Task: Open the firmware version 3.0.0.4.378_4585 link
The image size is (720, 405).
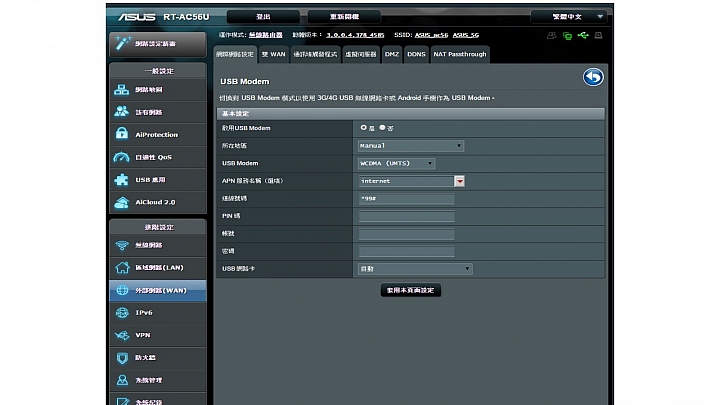Action: click(x=355, y=35)
